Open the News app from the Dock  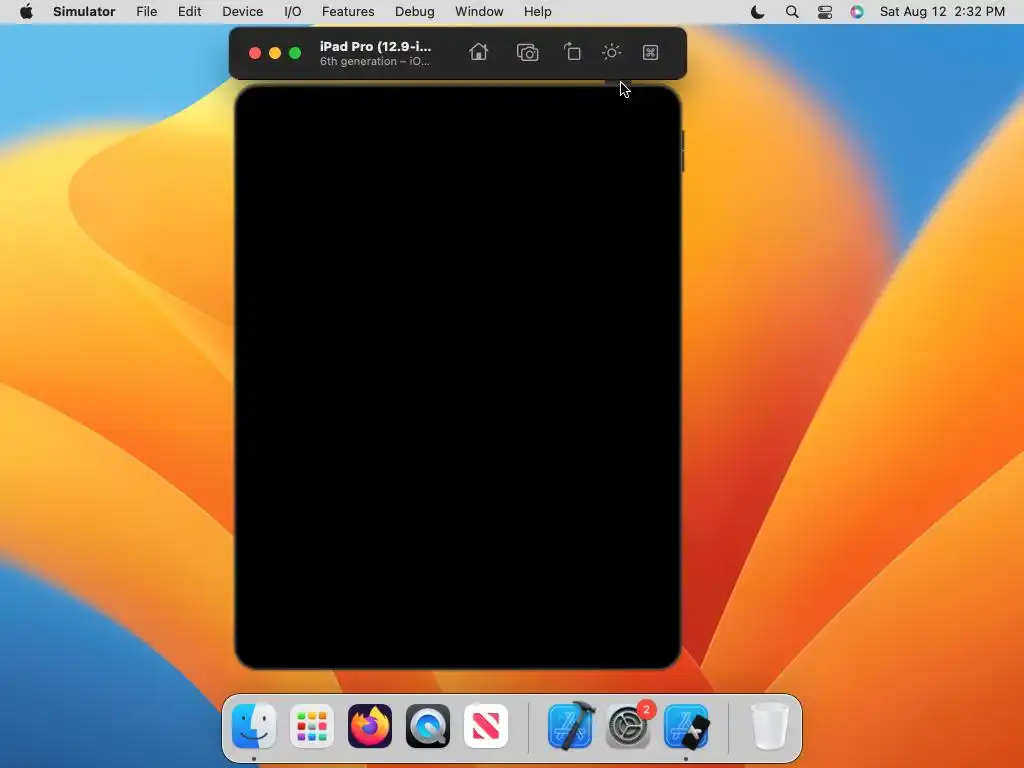(x=486, y=726)
